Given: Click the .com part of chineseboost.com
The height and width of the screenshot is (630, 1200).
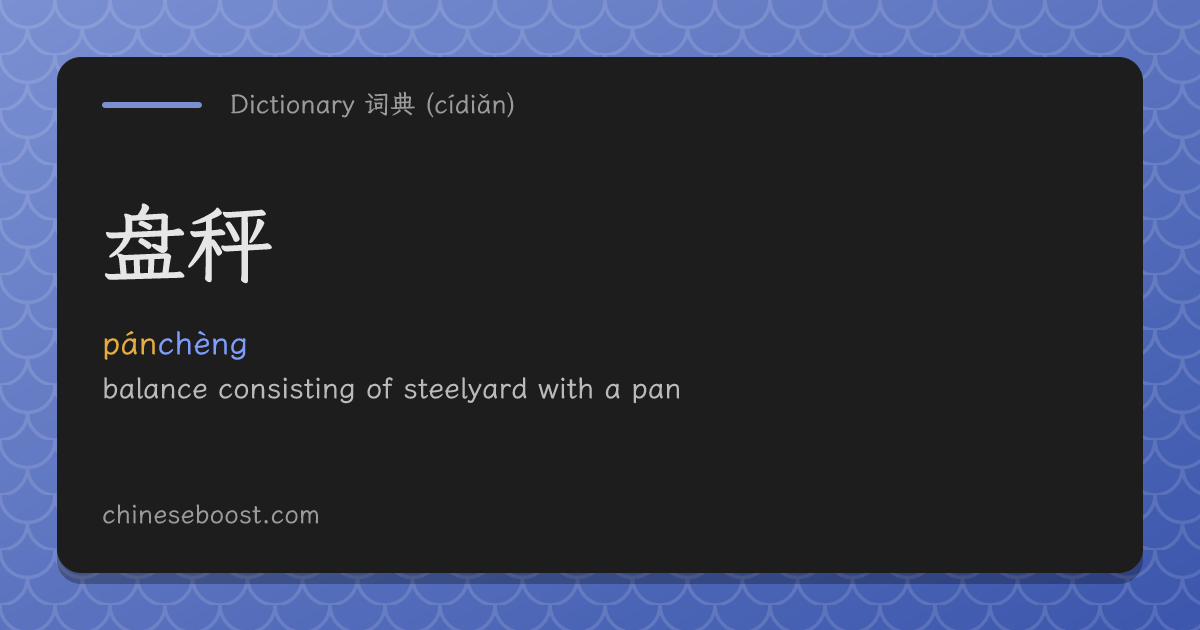Looking at the screenshot, I should pos(294,516).
